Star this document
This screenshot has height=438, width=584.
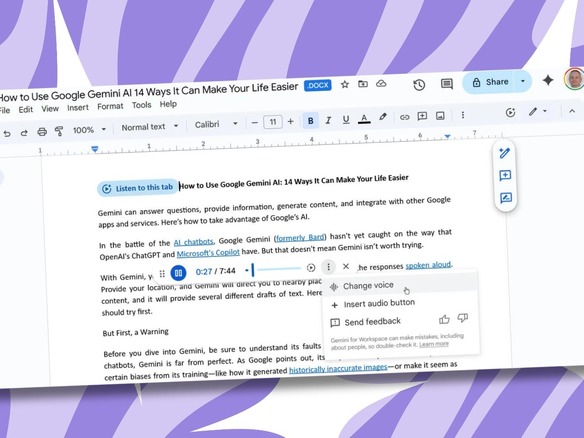point(345,85)
